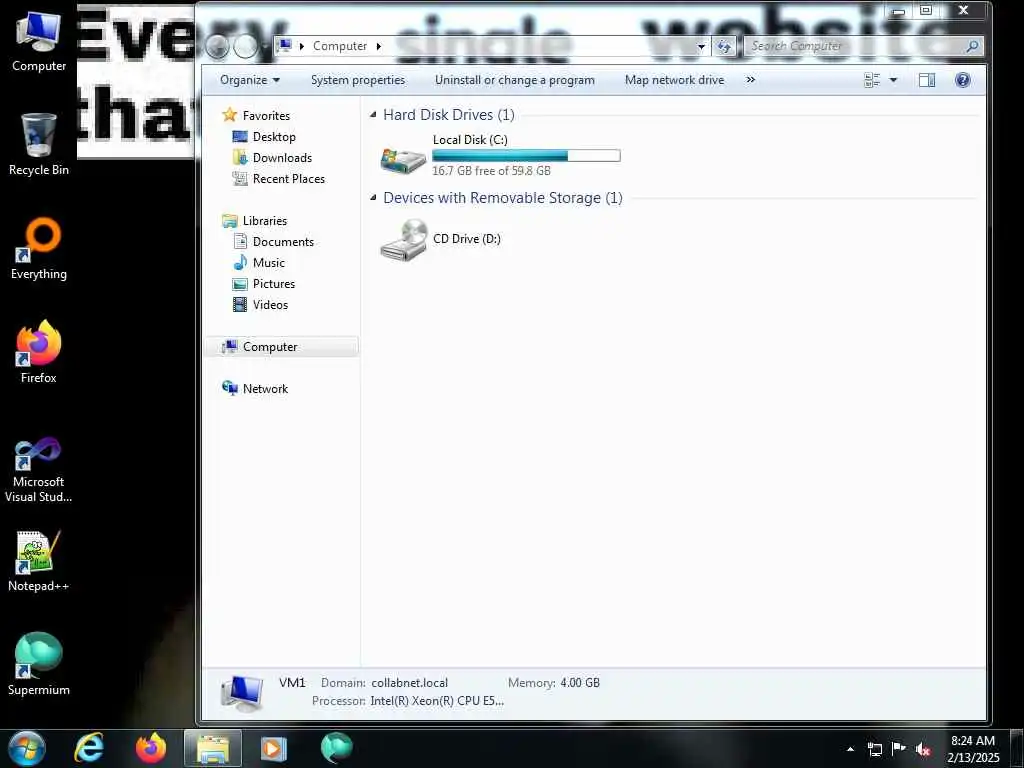1024x768 pixels.
Task: Click the collabnet.local domain text
Action: click(409, 683)
